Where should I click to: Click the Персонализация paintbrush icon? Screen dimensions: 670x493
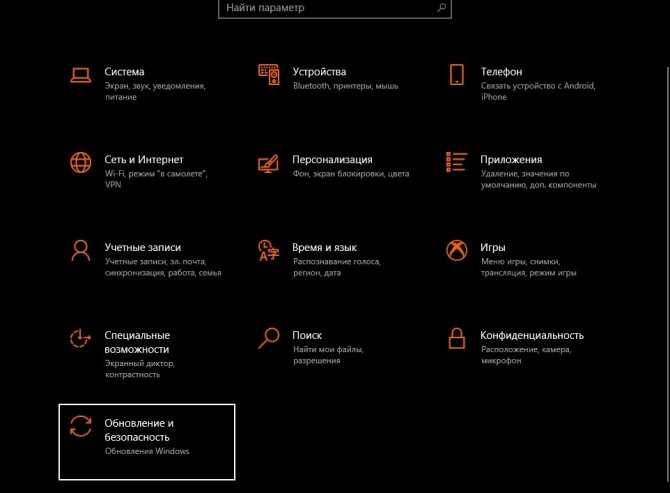tap(268, 163)
